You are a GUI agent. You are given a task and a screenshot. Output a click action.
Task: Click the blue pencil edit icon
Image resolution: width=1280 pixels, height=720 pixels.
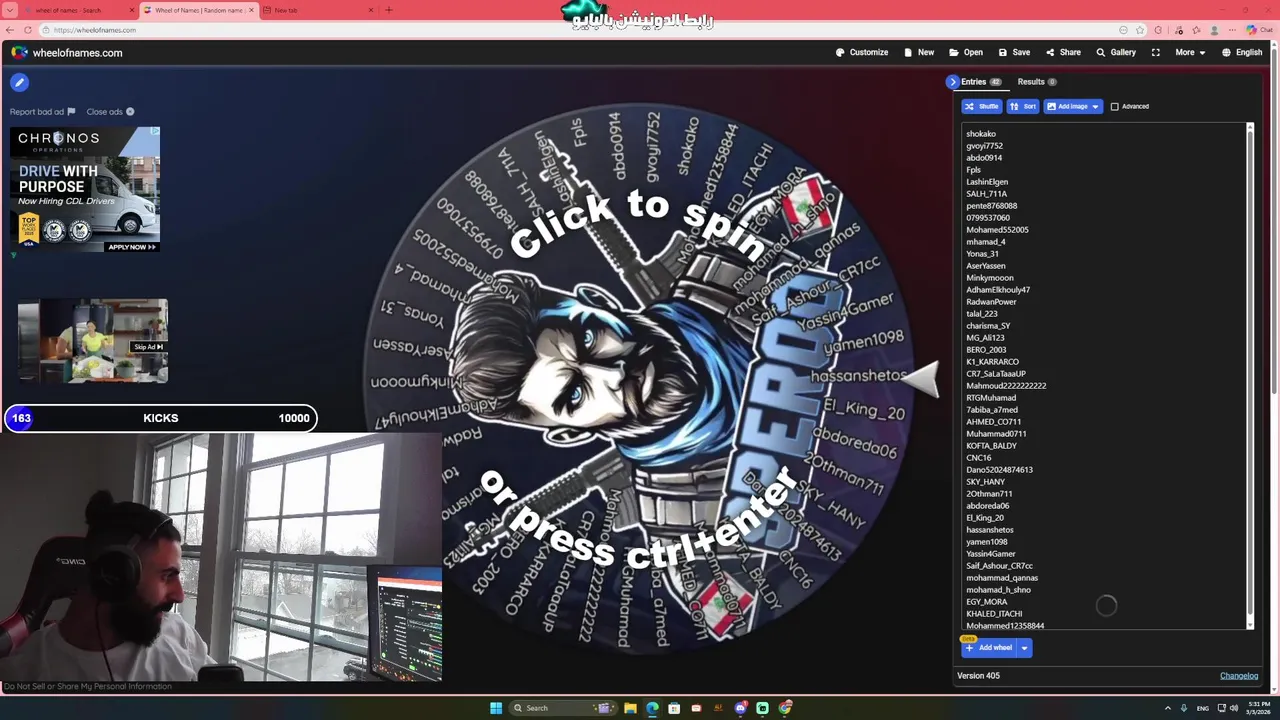[19, 82]
